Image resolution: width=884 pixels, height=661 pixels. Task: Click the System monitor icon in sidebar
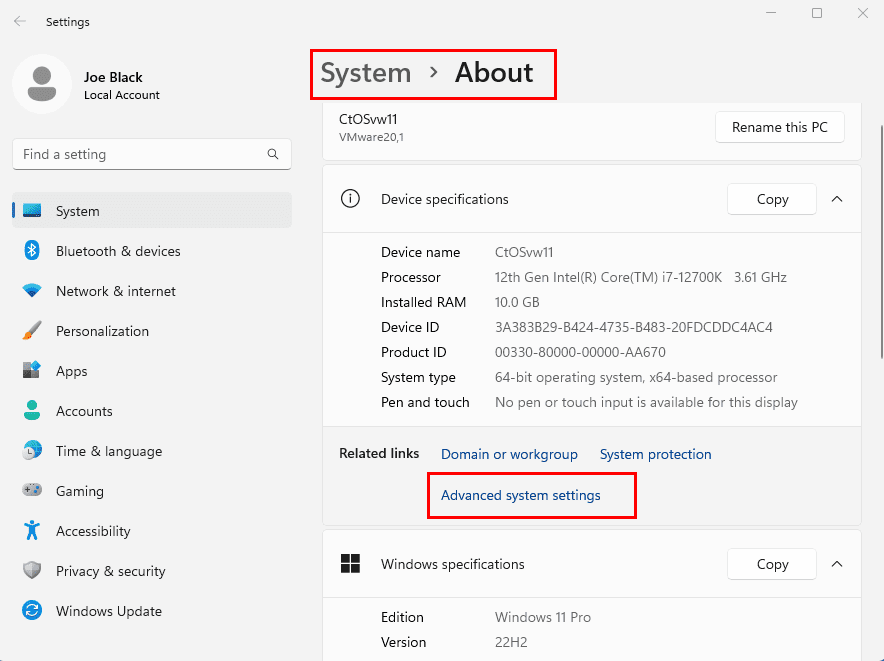pos(32,211)
